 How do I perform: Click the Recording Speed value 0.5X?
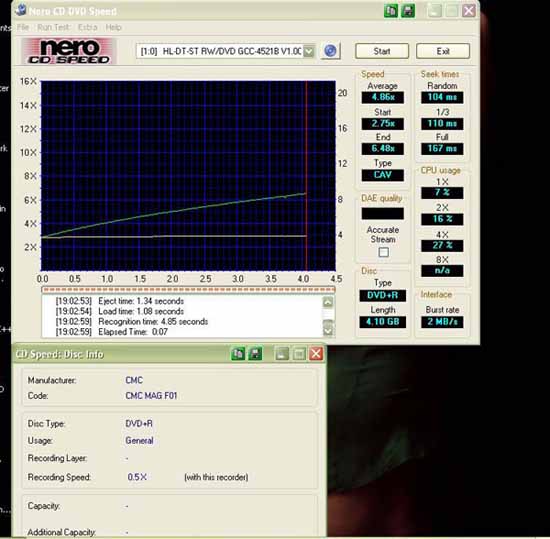pyautogui.click(x=137, y=477)
